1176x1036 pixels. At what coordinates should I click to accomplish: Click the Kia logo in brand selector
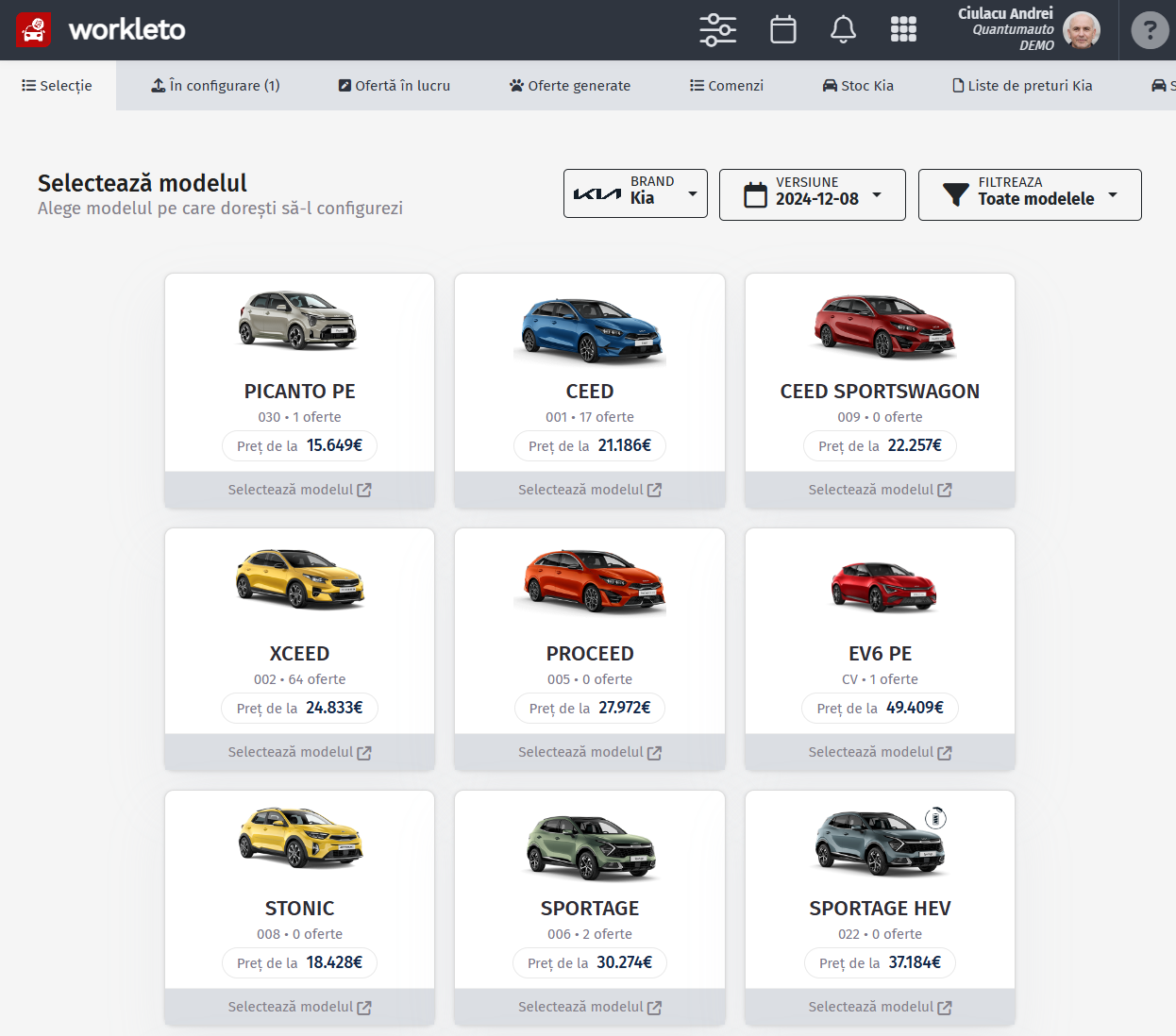click(x=597, y=193)
